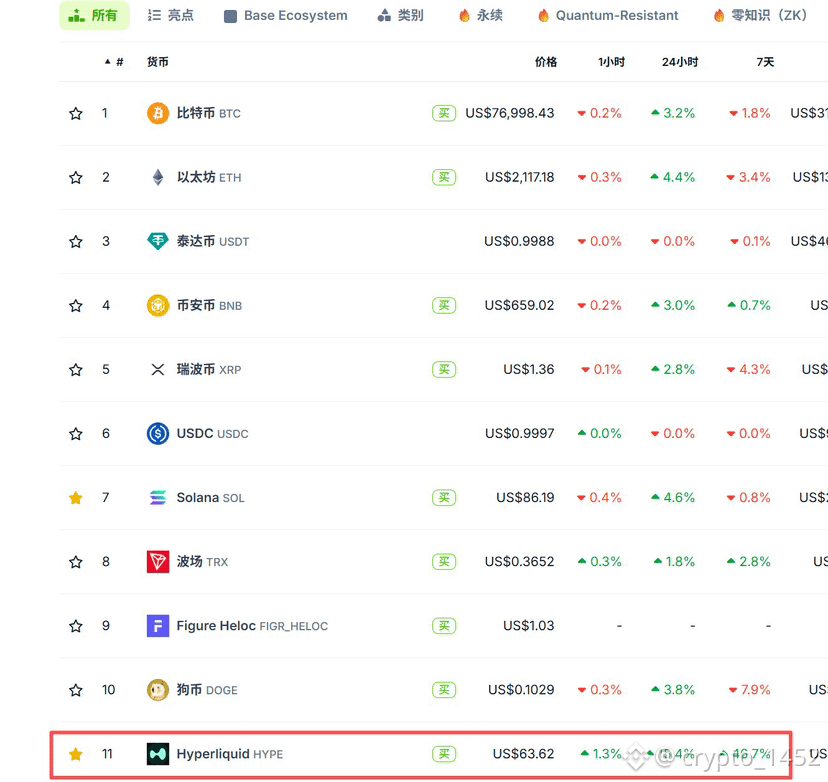Screen dimensions: 828x782
Task: Open the Solana SOL coin page
Action: click(210, 497)
